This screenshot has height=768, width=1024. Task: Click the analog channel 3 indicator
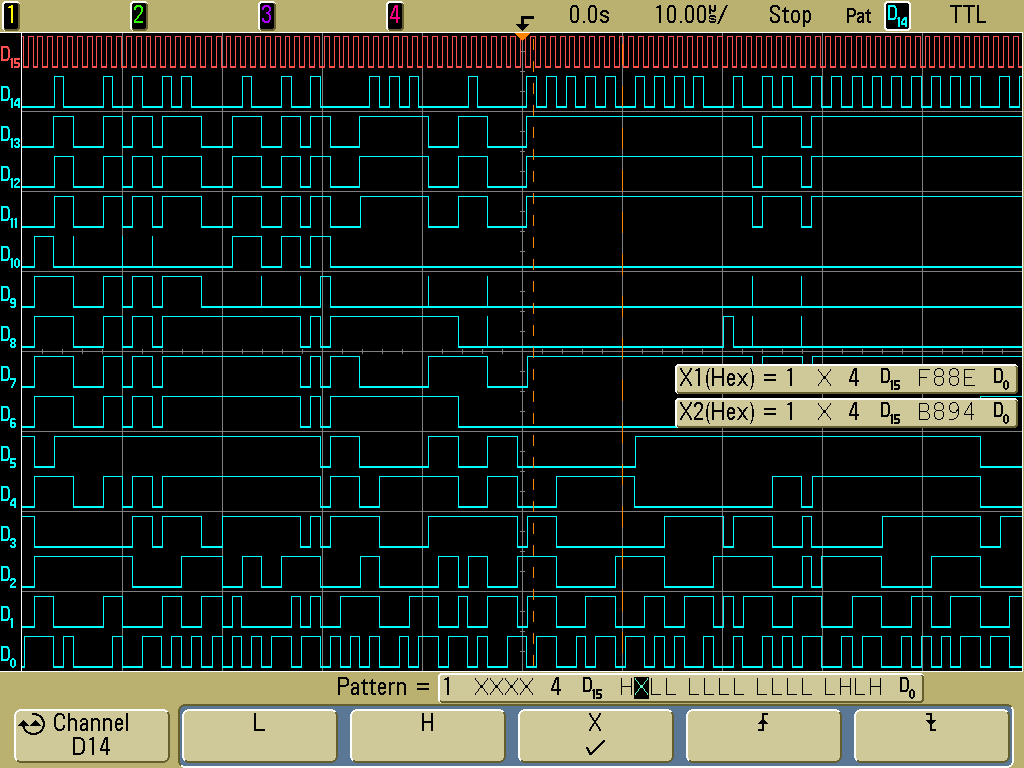coord(266,15)
